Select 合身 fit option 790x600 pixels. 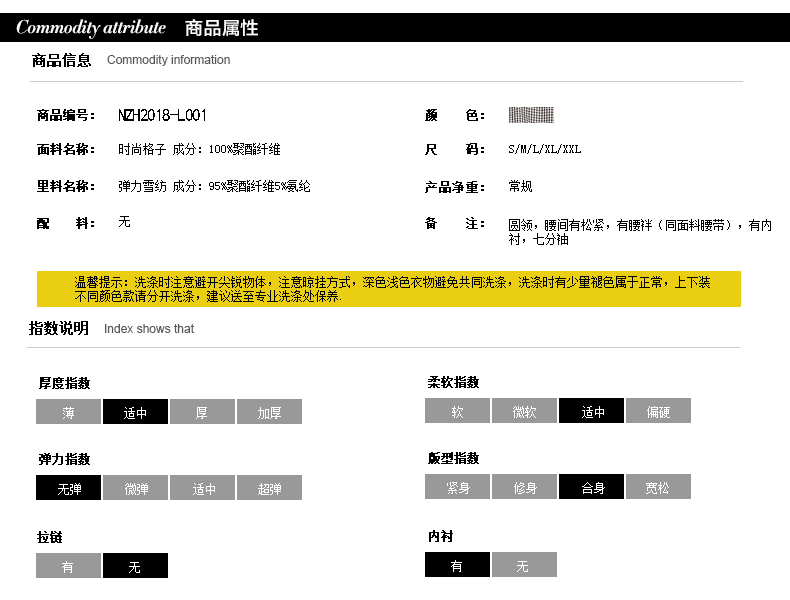pos(591,487)
